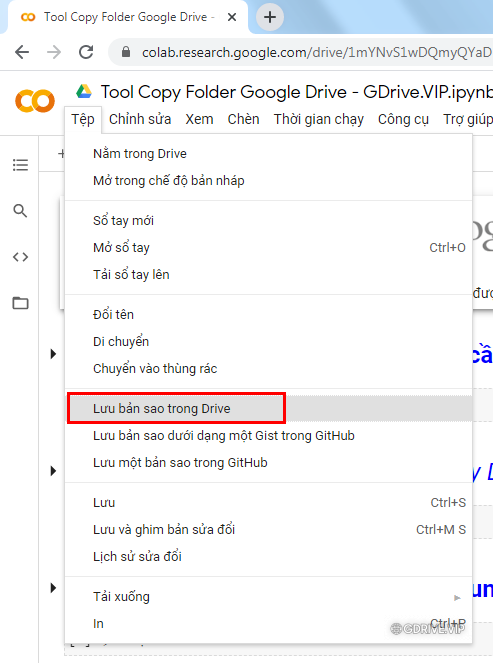The height and width of the screenshot is (663, 493).
Task: Click the notebook title GDrive.VIP.ipynb
Action: click(x=297, y=92)
